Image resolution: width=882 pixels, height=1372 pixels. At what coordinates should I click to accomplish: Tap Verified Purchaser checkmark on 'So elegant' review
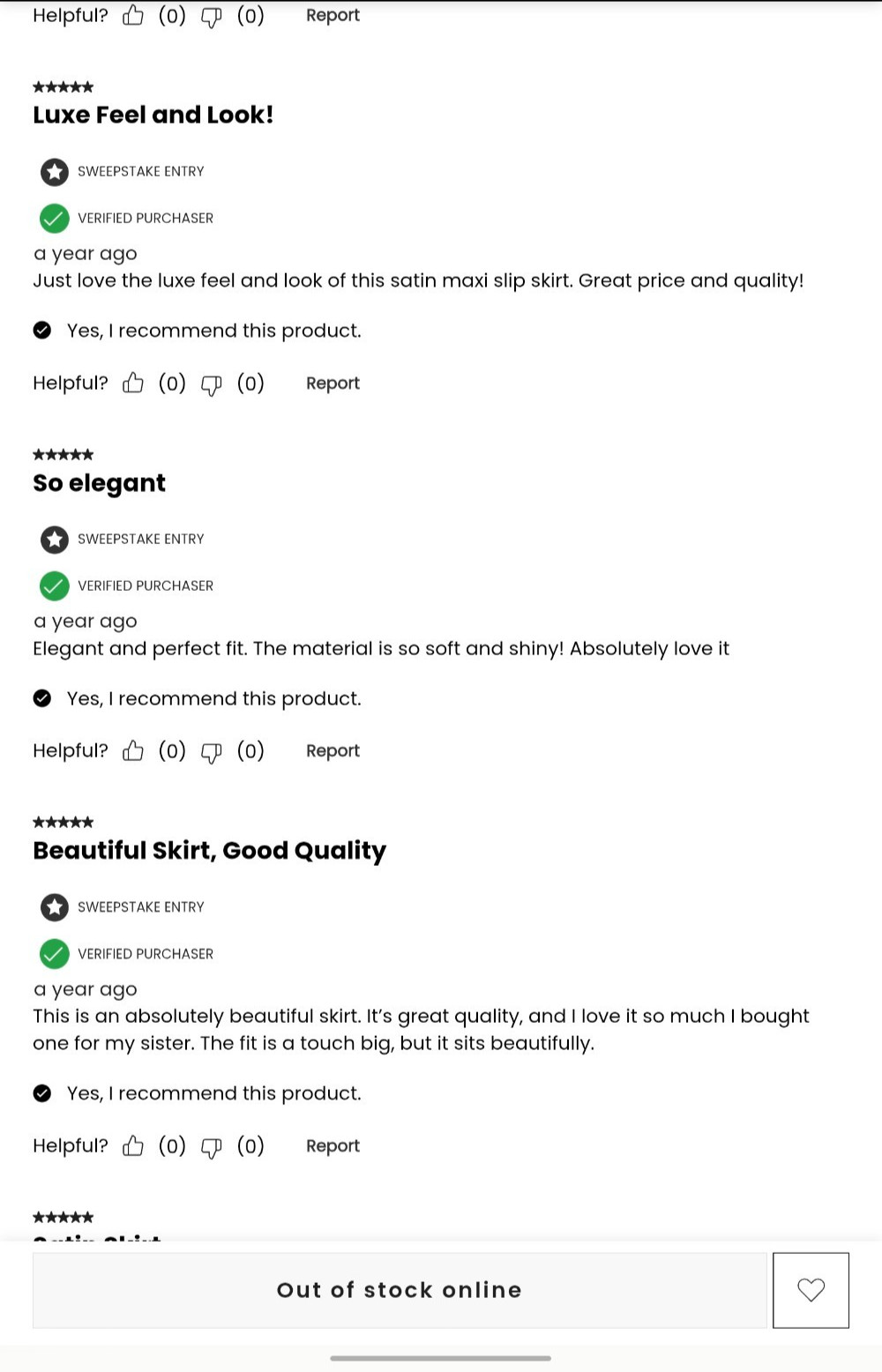[55, 586]
